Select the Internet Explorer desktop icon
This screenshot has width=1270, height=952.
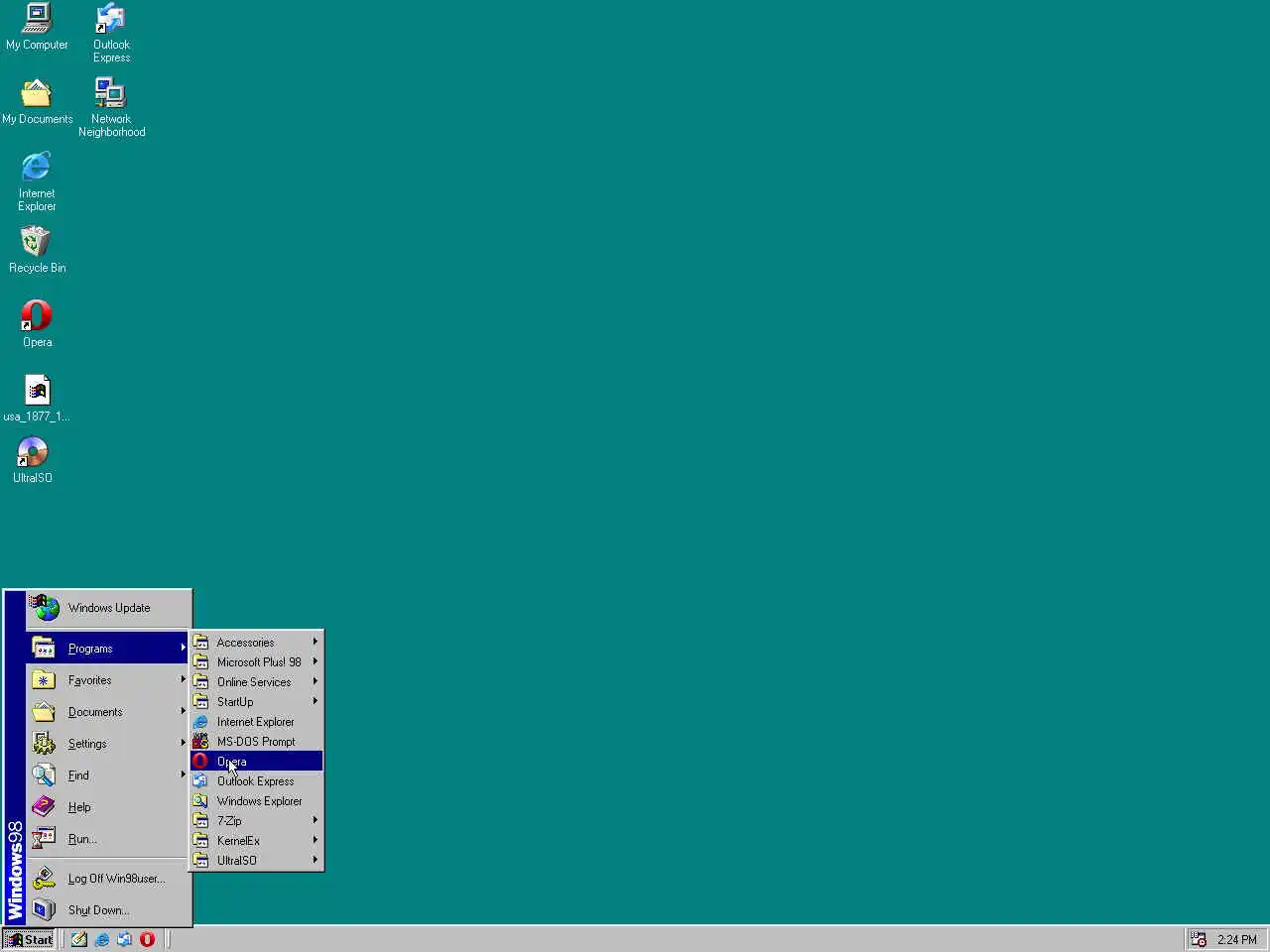coord(37,181)
